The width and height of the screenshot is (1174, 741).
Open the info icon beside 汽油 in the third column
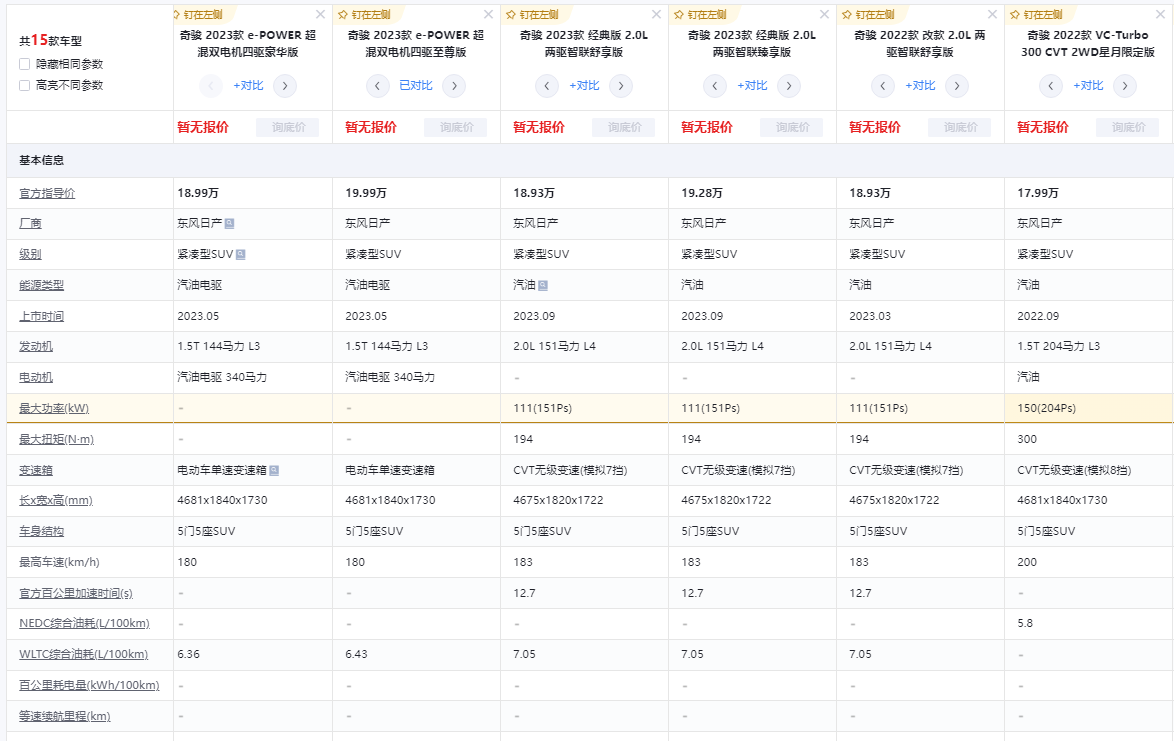tap(543, 285)
